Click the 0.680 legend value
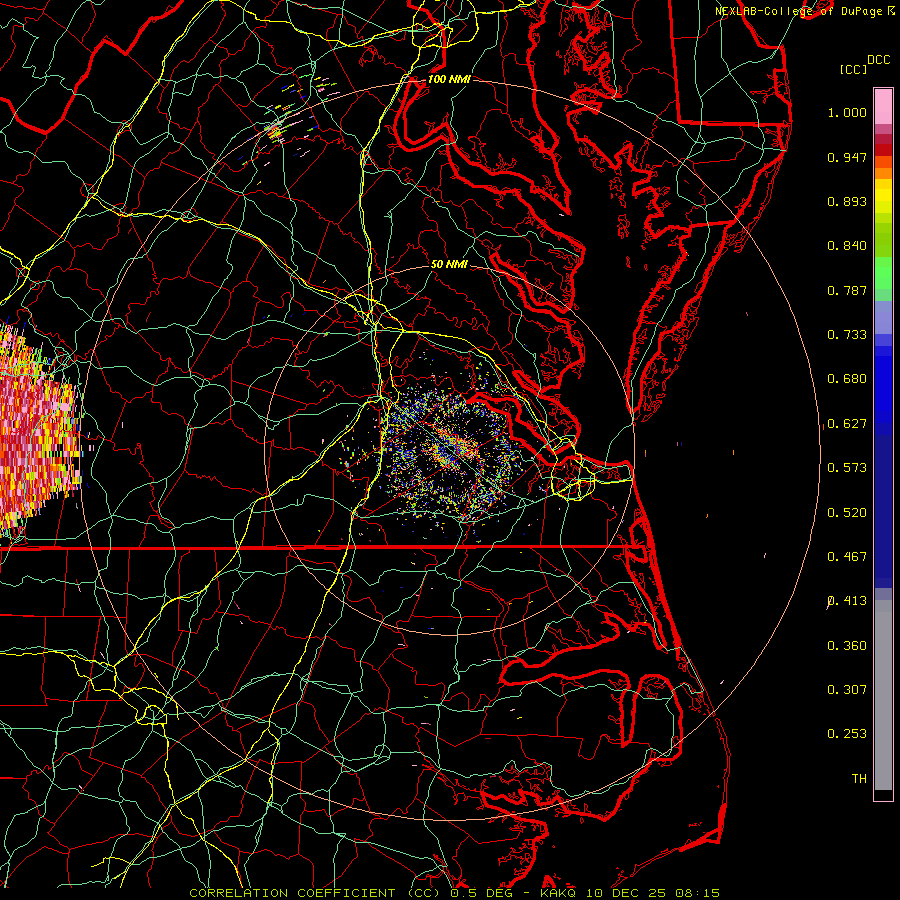Image resolution: width=900 pixels, height=900 pixels. click(847, 379)
